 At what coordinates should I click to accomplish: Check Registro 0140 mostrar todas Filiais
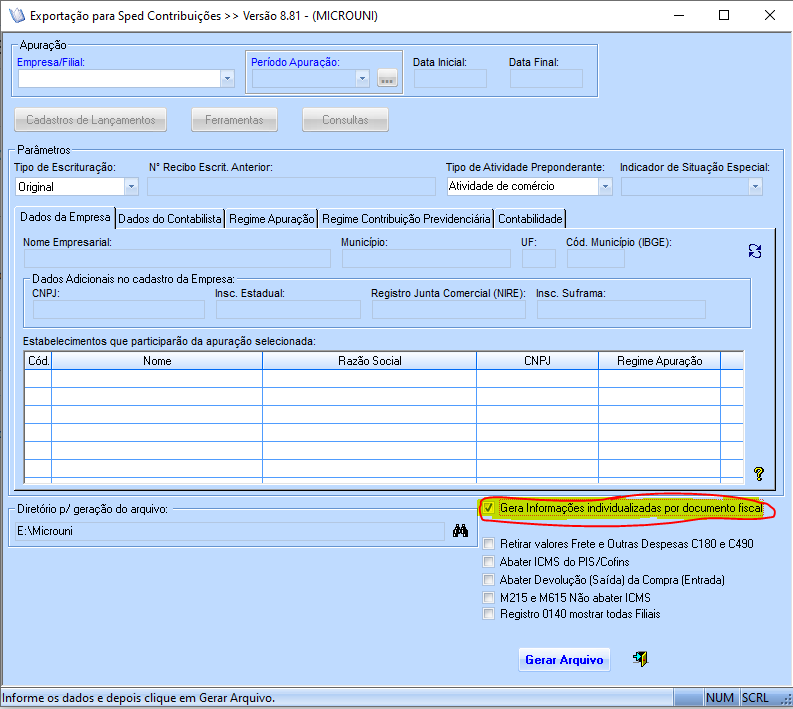(488, 614)
